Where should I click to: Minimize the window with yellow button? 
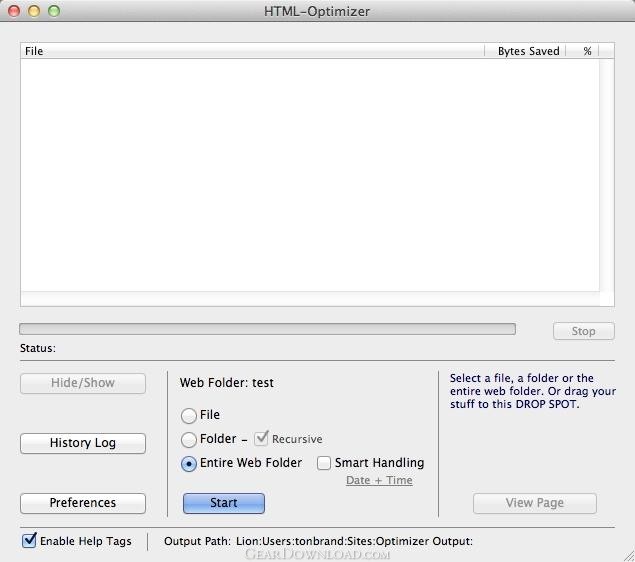pos(34,11)
